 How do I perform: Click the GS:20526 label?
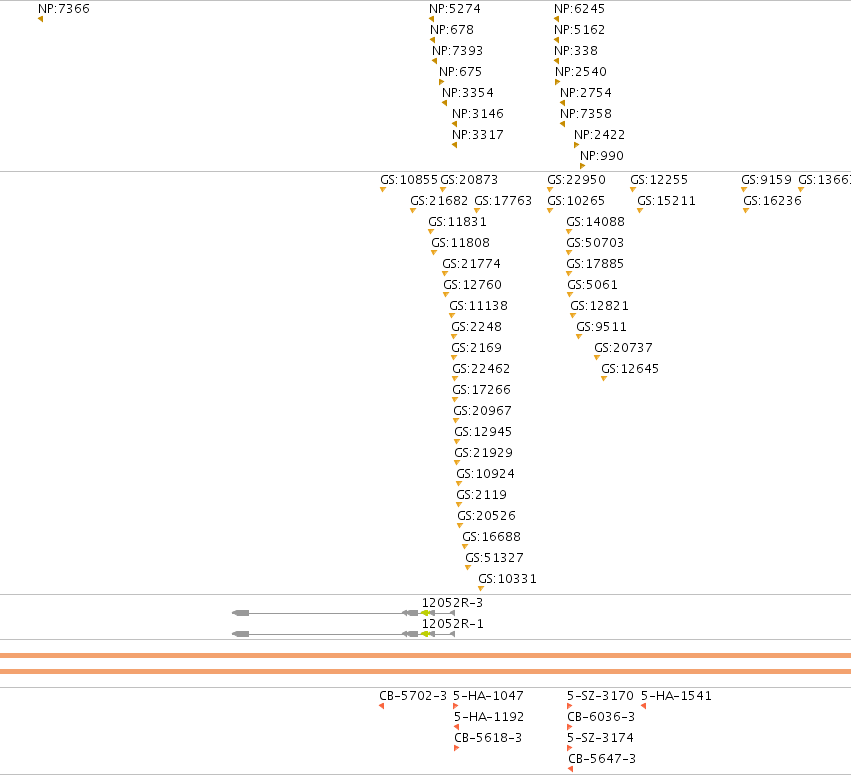(x=486, y=516)
